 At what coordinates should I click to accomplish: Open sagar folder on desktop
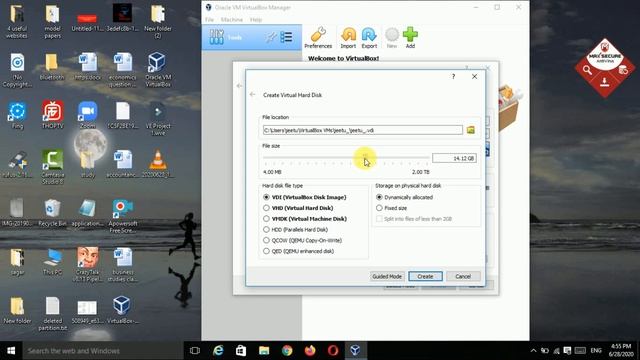[17, 261]
